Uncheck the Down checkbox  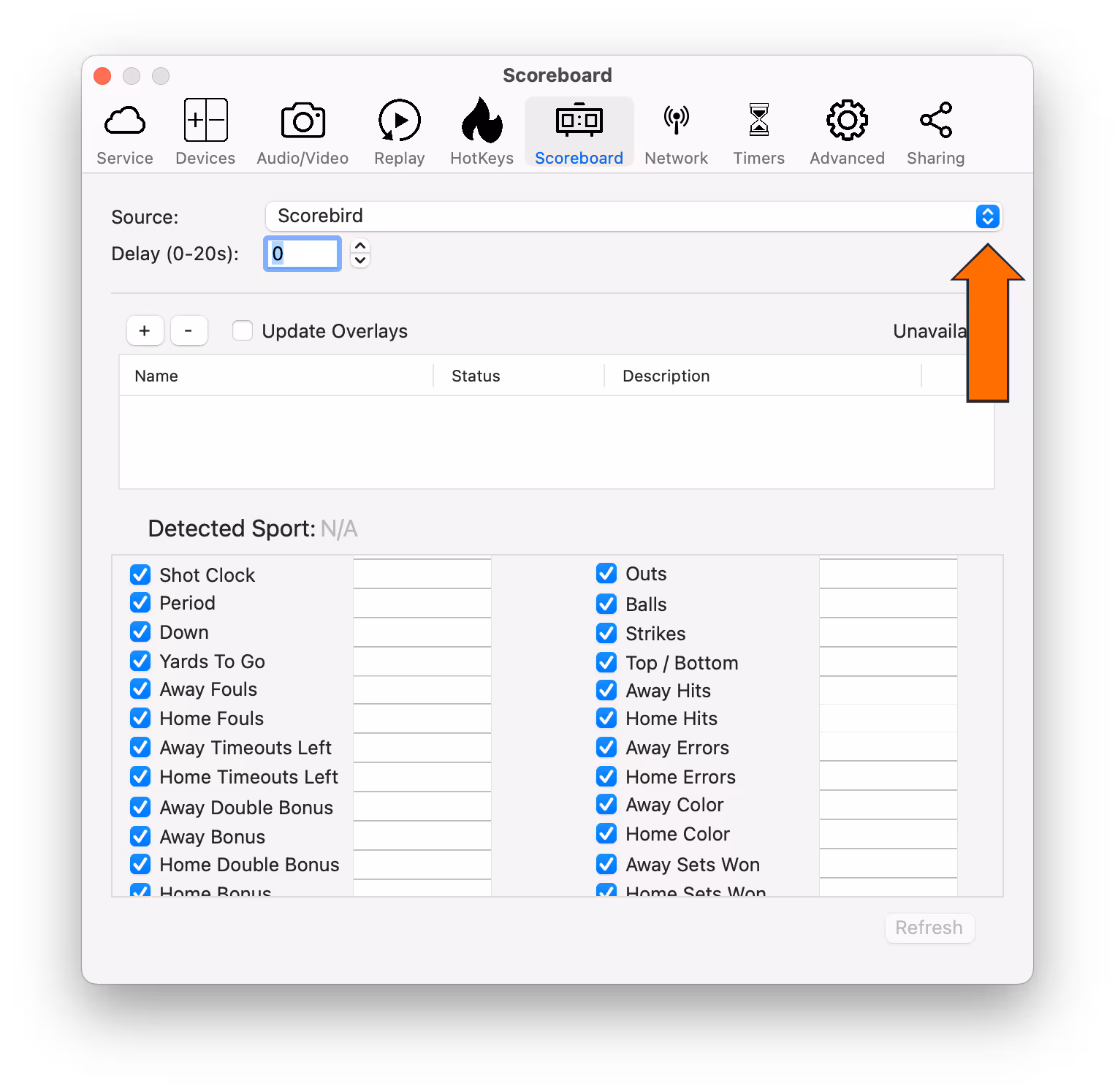(140, 632)
